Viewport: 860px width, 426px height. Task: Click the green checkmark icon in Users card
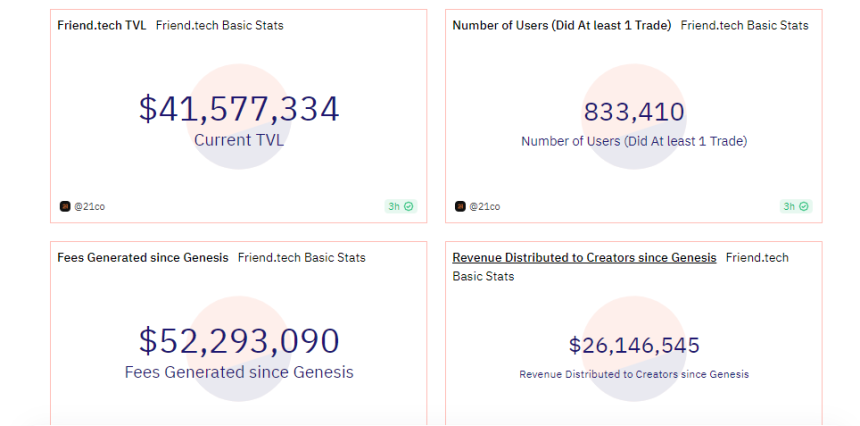click(x=804, y=206)
